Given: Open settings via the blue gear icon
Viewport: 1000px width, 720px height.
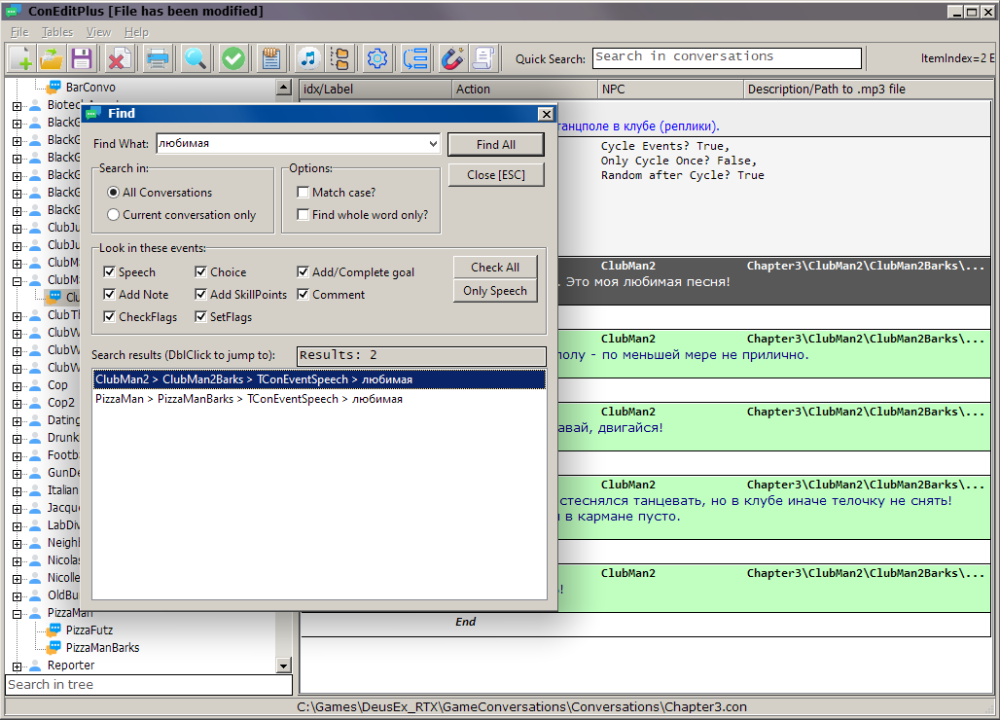Looking at the screenshot, I should (x=377, y=59).
